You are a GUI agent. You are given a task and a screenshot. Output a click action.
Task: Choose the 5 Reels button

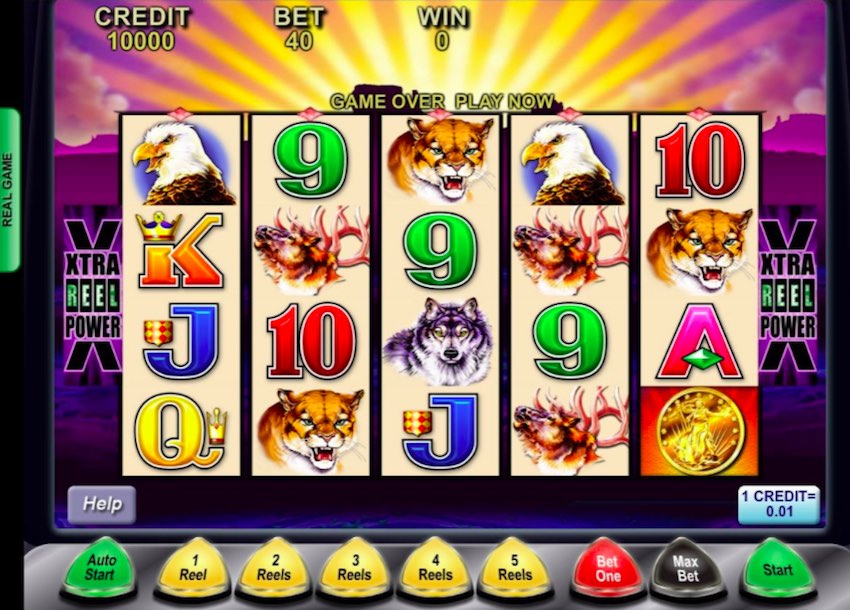[x=516, y=569]
